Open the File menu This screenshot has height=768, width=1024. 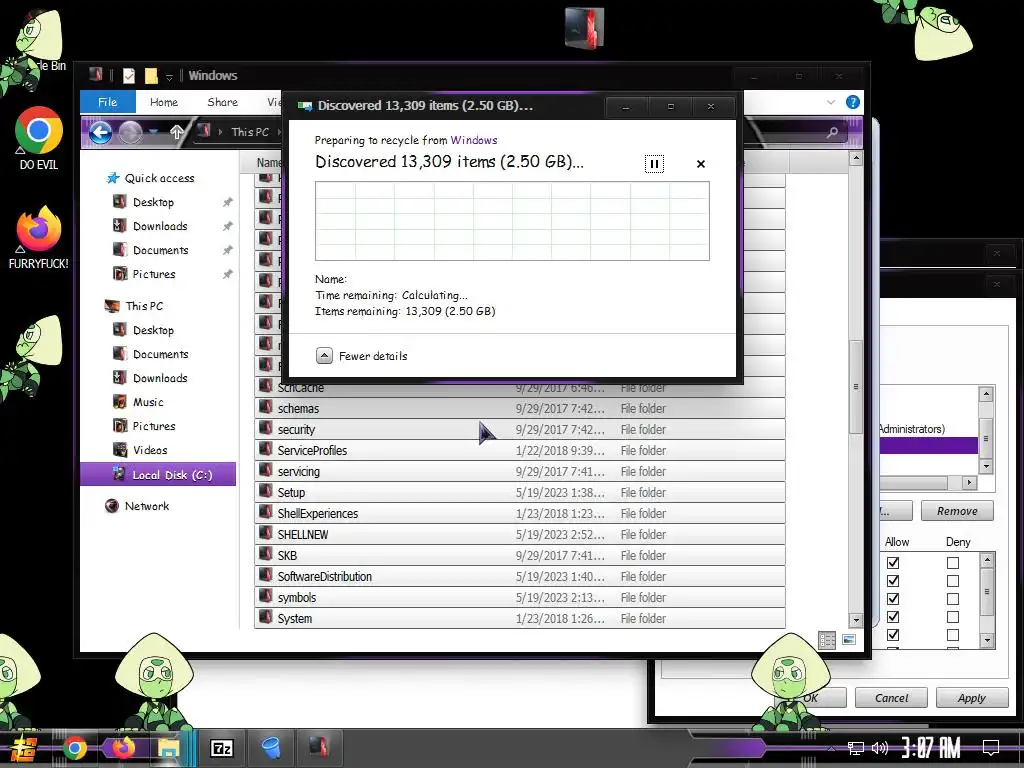[x=108, y=102]
